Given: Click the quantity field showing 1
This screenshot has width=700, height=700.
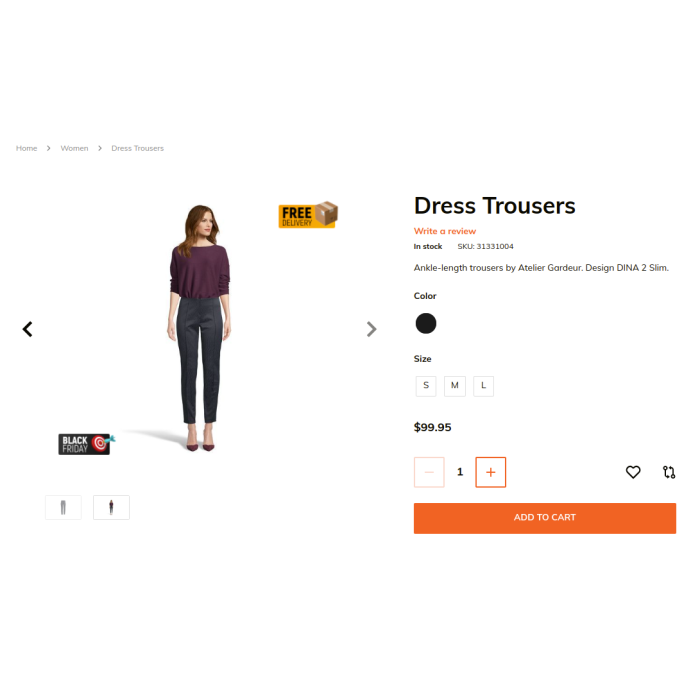Looking at the screenshot, I should tap(460, 472).
